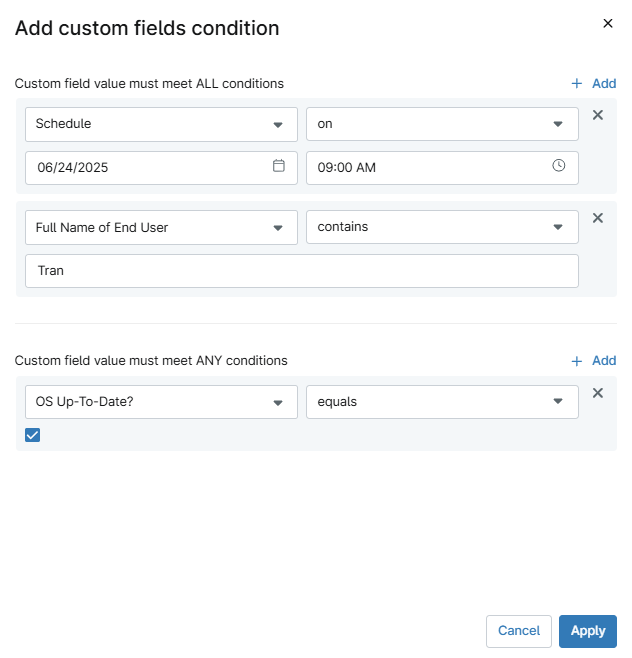Uncheck the OS Up-To-Date value checkbox
The width and height of the screenshot is (632, 658).
tap(33, 435)
